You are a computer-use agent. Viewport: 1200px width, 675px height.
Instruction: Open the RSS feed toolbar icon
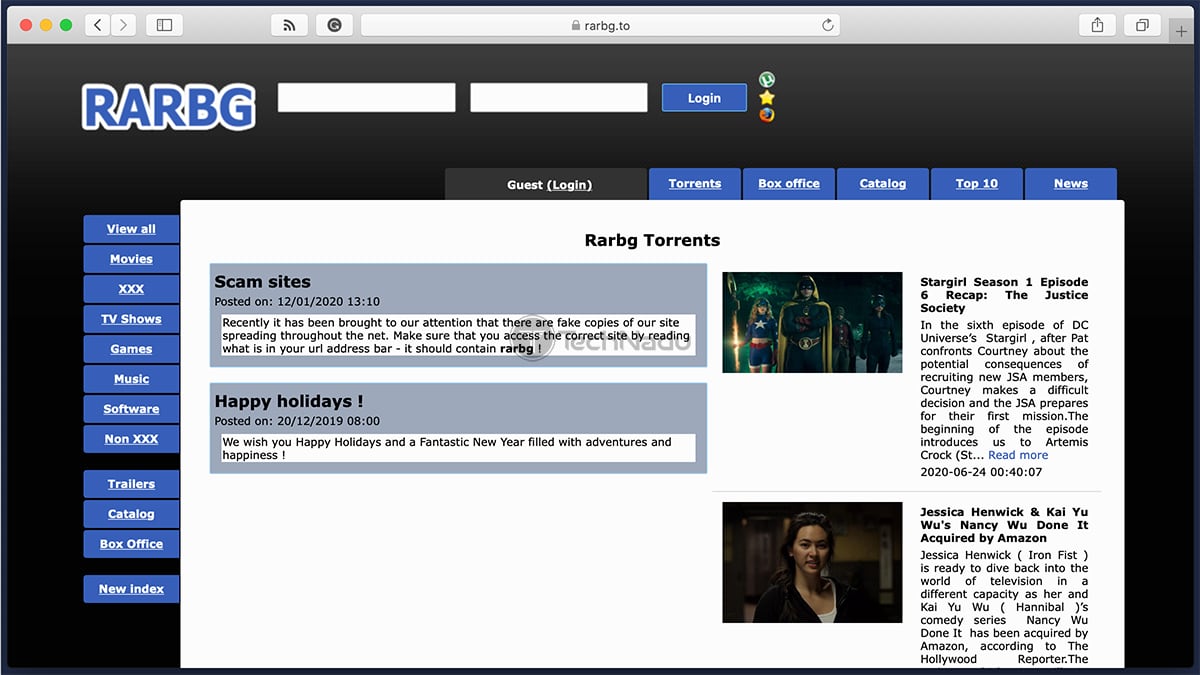coord(289,25)
